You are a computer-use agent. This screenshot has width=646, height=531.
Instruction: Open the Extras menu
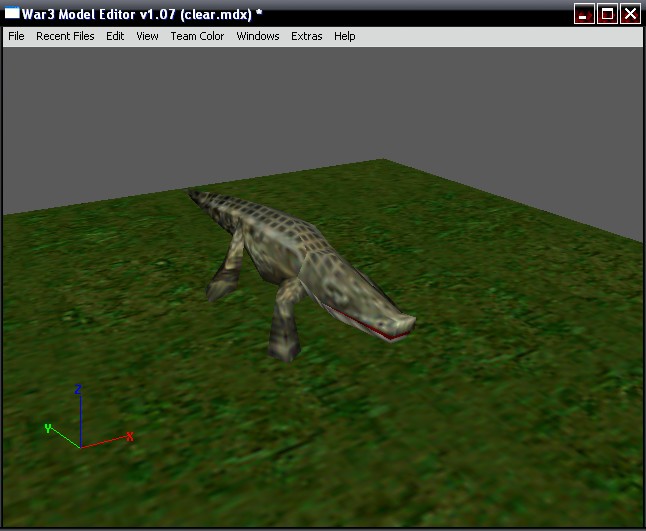(x=307, y=36)
